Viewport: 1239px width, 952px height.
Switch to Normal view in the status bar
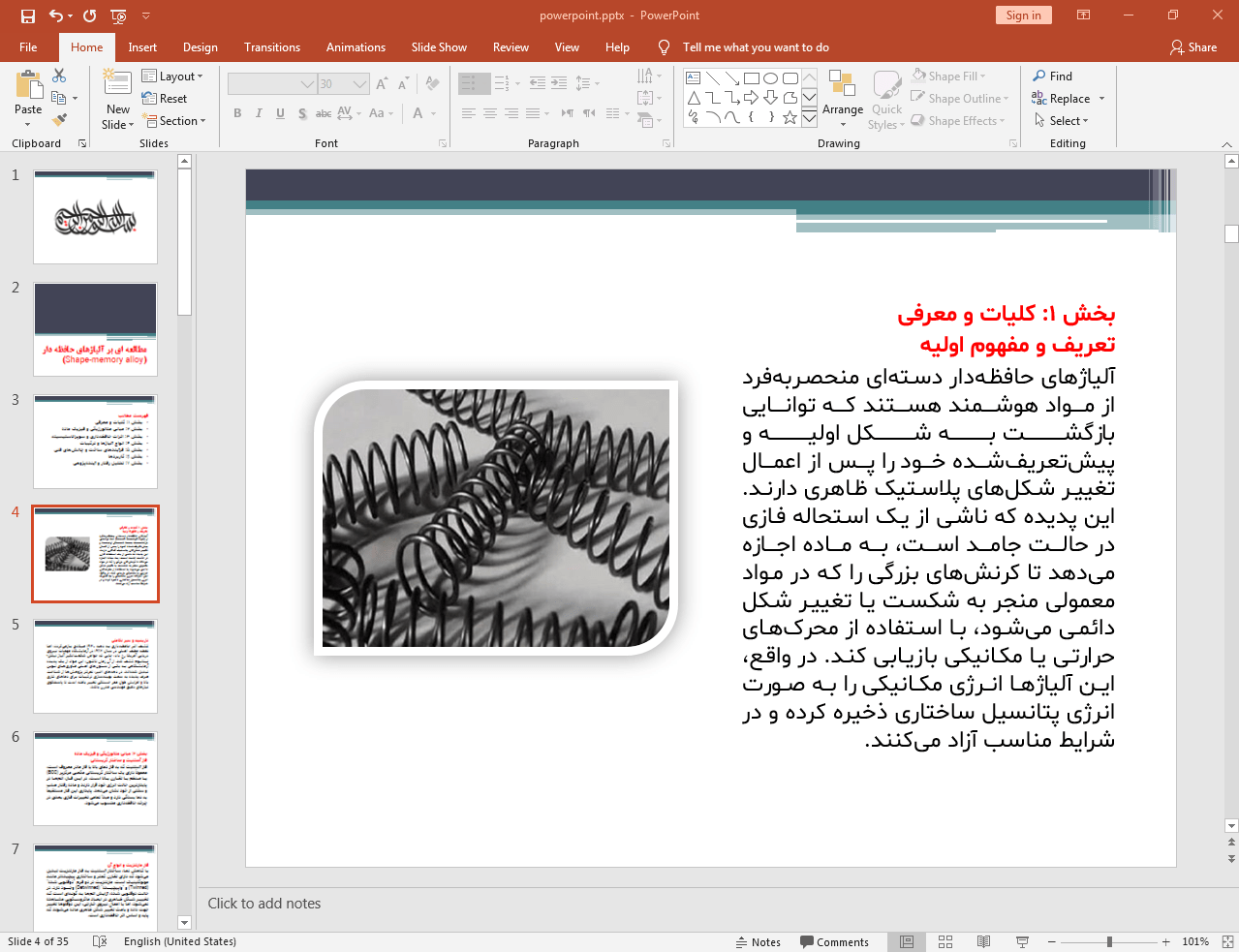click(x=907, y=941)
